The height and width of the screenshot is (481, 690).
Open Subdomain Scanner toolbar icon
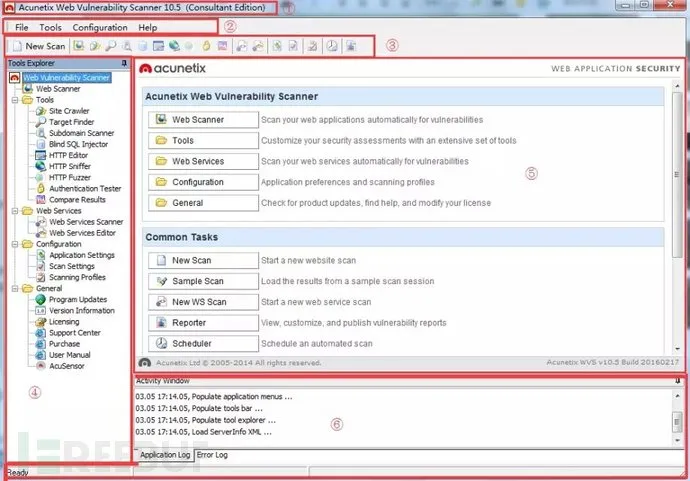127,46
